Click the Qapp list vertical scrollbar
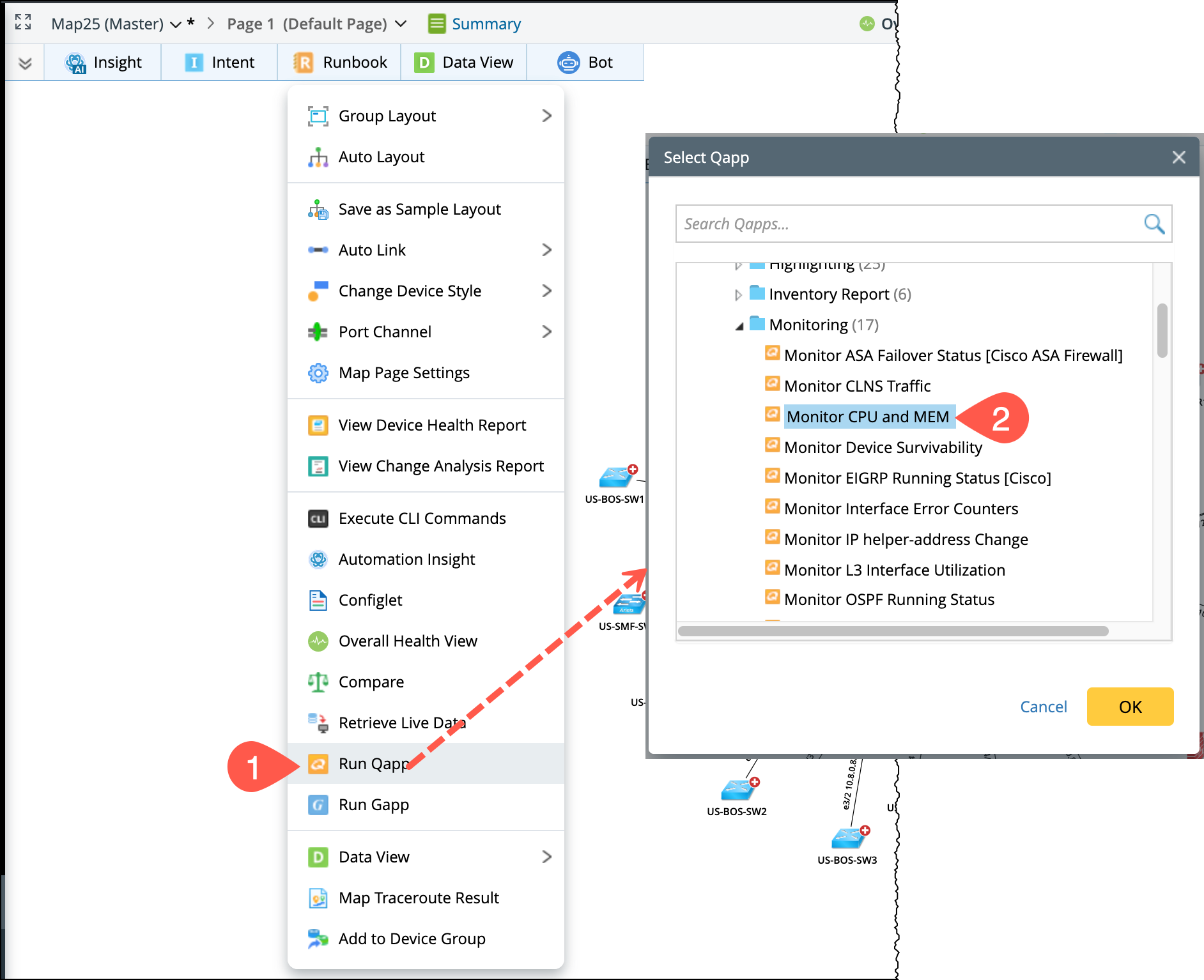Screen dimensions: 1204x980 coord(1162,330)
